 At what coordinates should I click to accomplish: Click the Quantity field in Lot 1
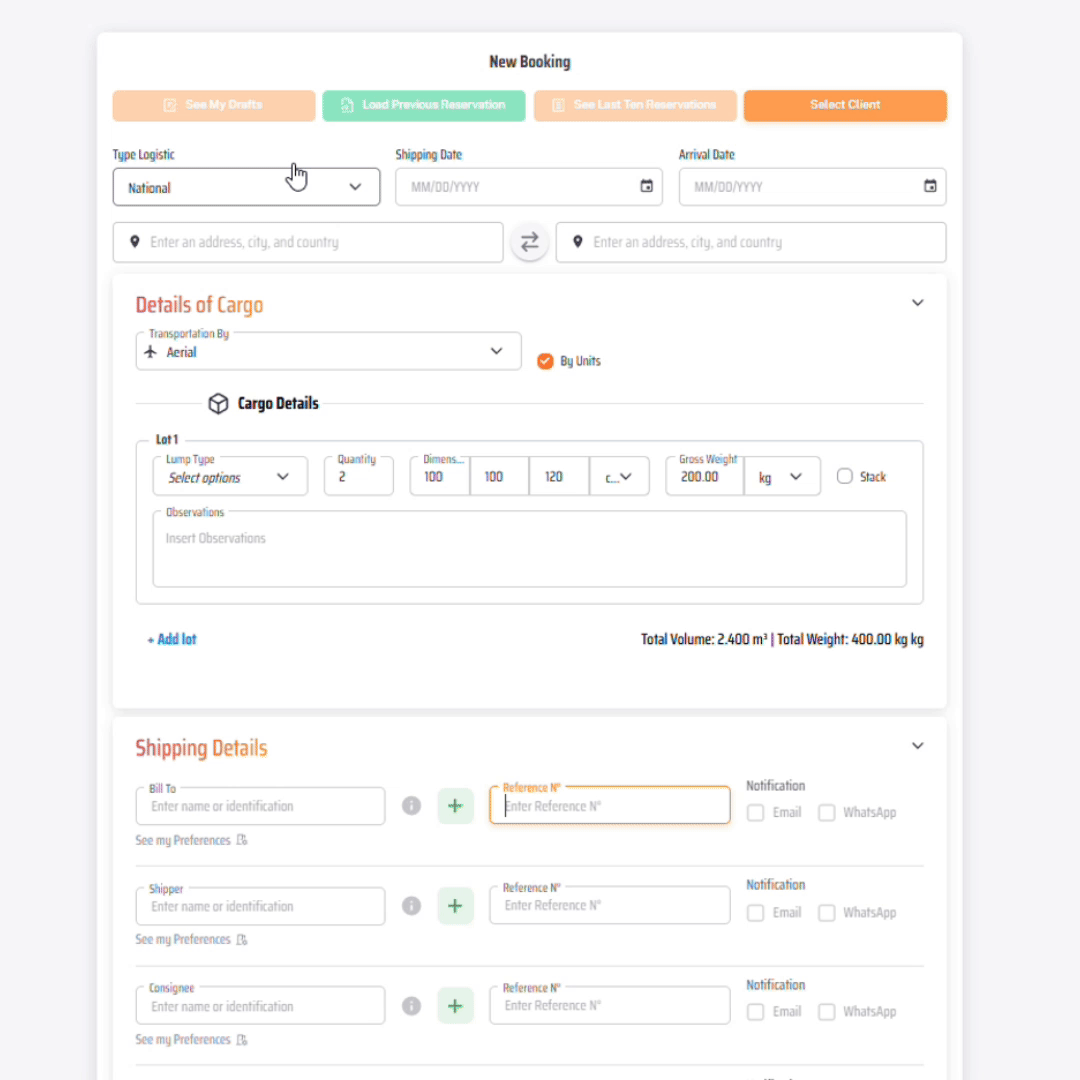click(x=359, y=476)
